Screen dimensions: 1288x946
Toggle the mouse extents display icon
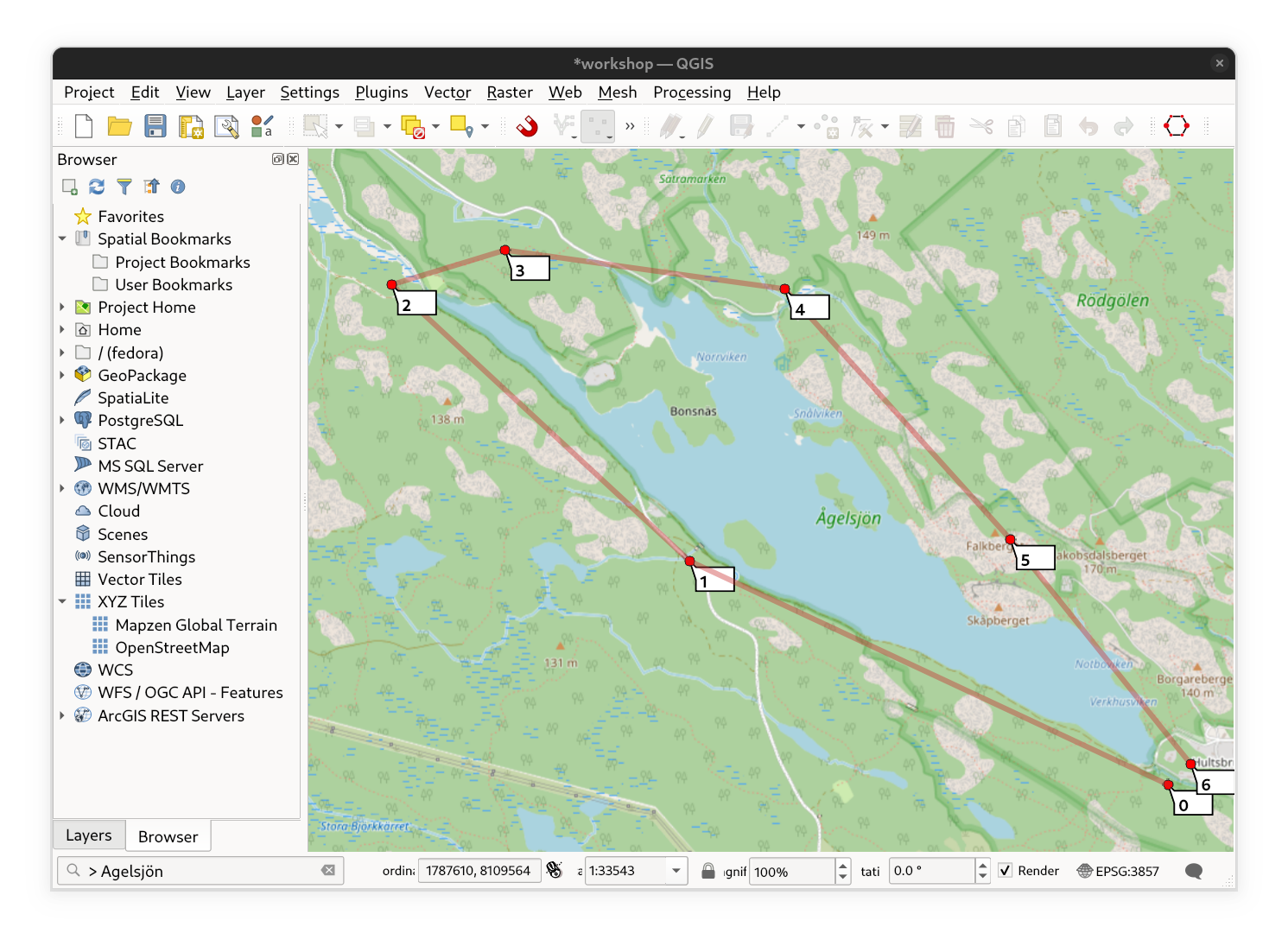click(555, 871)
